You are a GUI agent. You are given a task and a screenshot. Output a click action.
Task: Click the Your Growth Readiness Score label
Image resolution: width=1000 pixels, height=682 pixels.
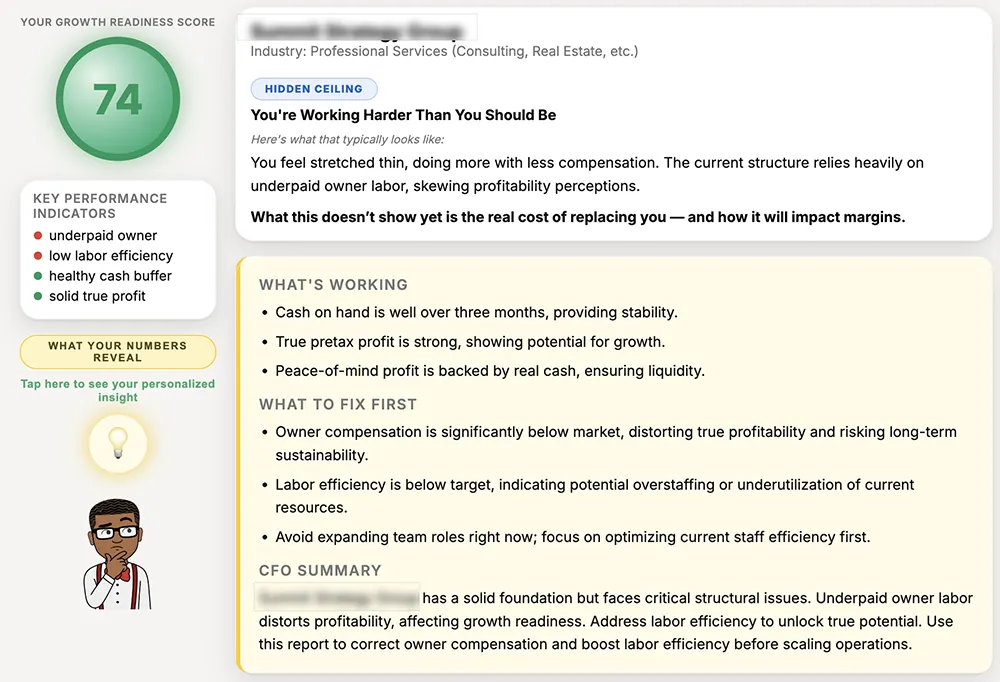pos(118,22)
